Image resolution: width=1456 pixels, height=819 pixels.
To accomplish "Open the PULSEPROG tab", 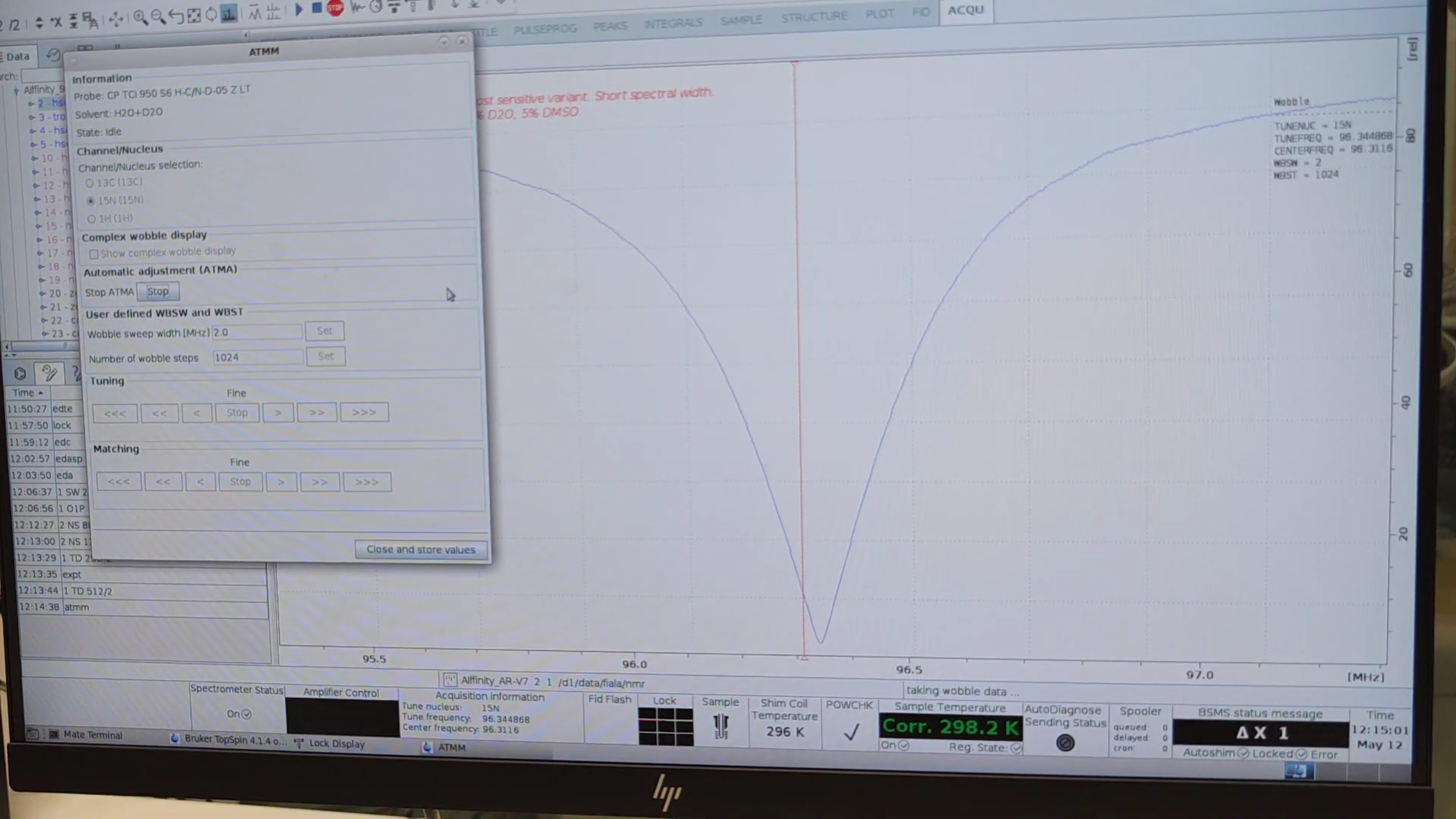I will 545,28.
